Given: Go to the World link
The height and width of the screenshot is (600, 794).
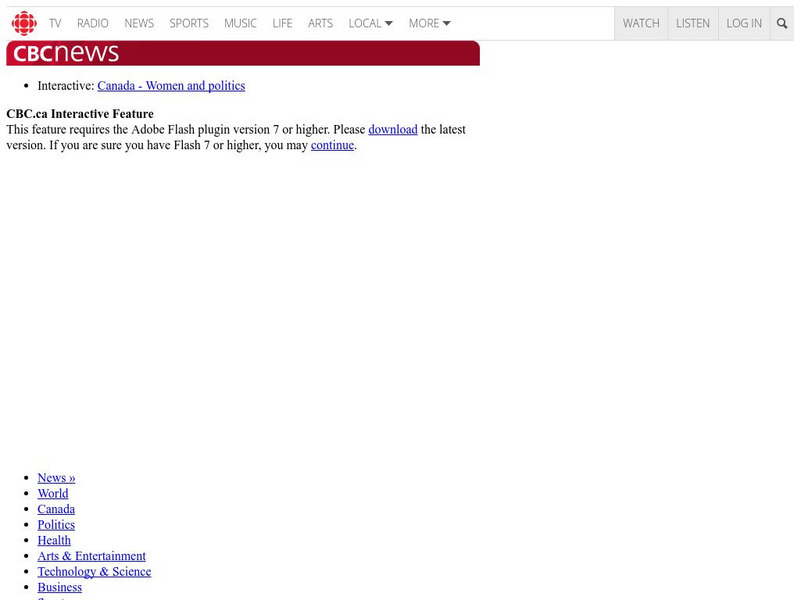Looking at the screenshot, I should coord(53,494).
